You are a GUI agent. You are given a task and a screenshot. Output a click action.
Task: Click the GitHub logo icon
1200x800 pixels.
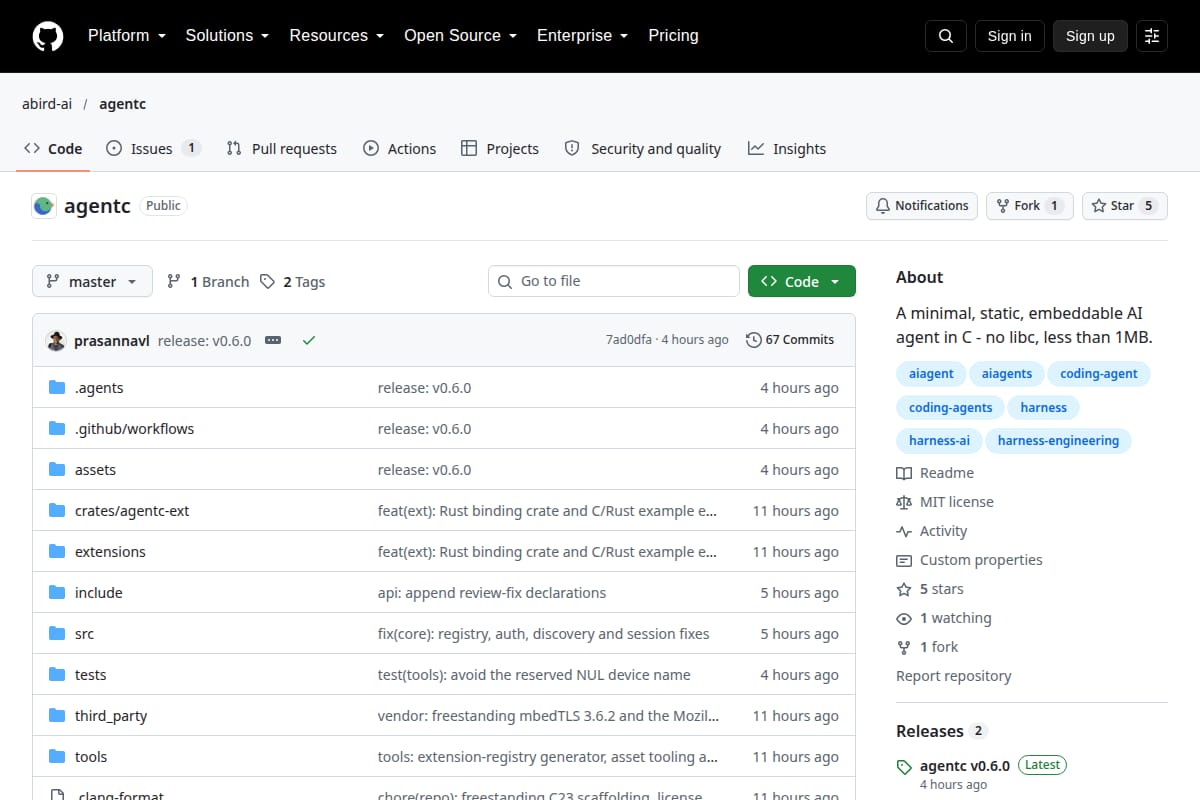point(48,36)
